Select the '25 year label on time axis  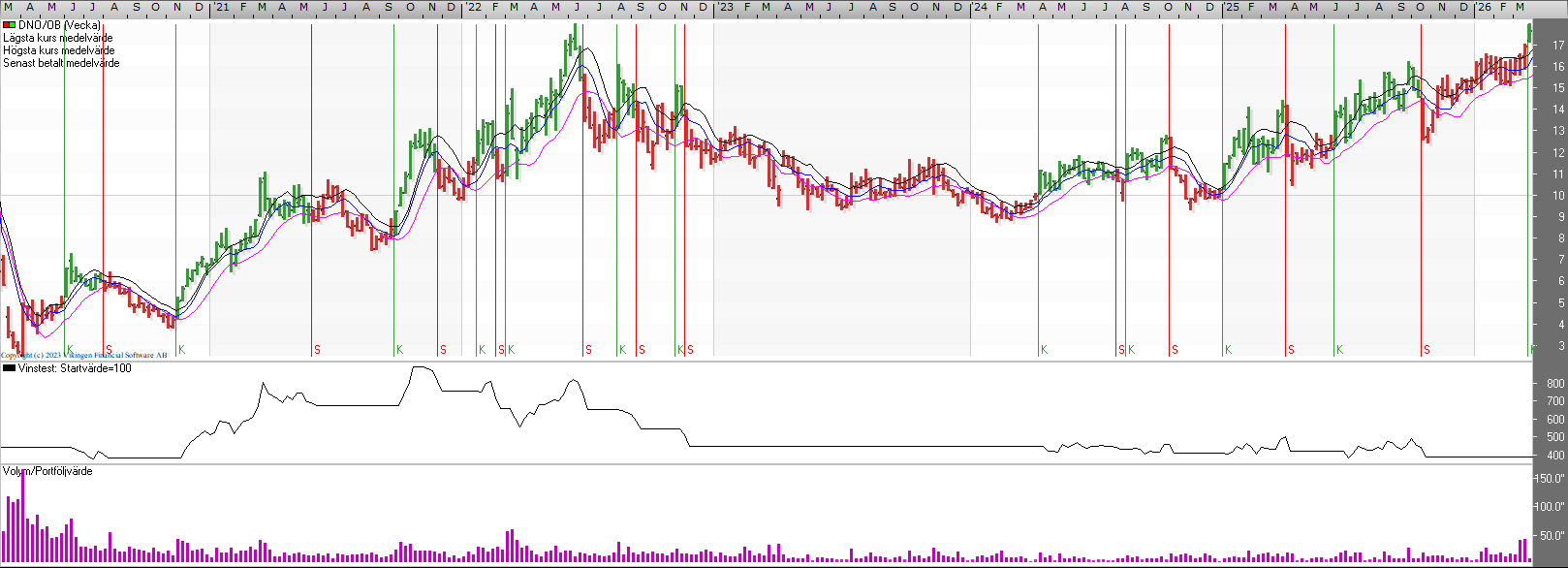(x=1231, y=8)
